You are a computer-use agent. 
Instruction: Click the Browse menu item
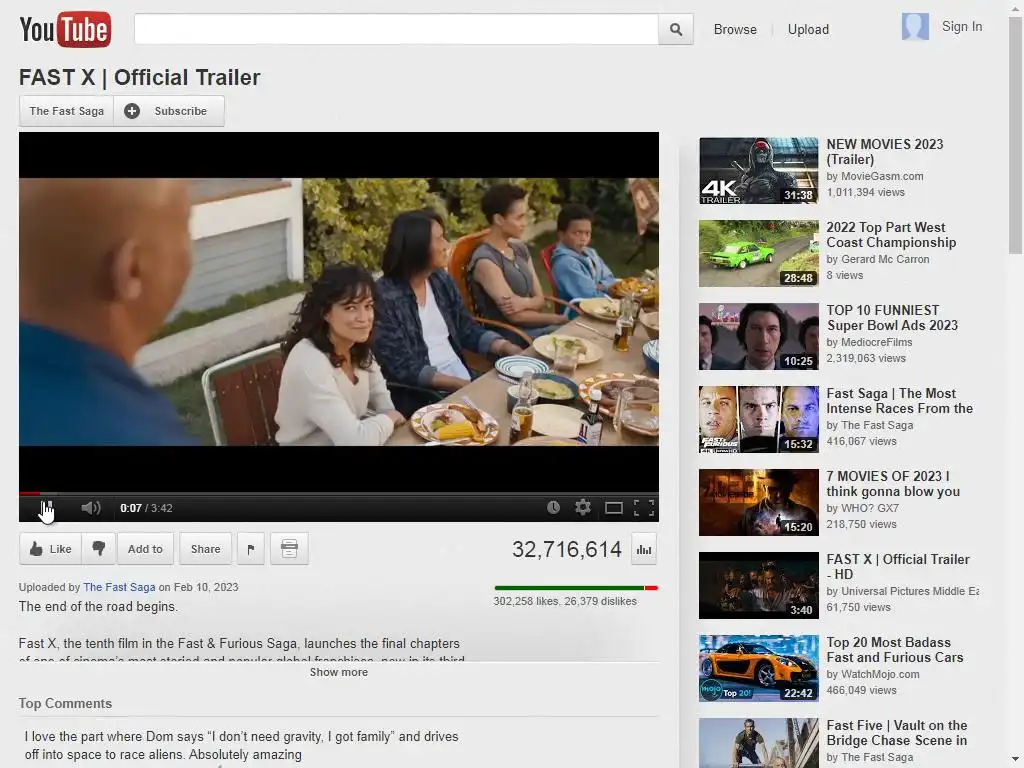pos(735,29)
